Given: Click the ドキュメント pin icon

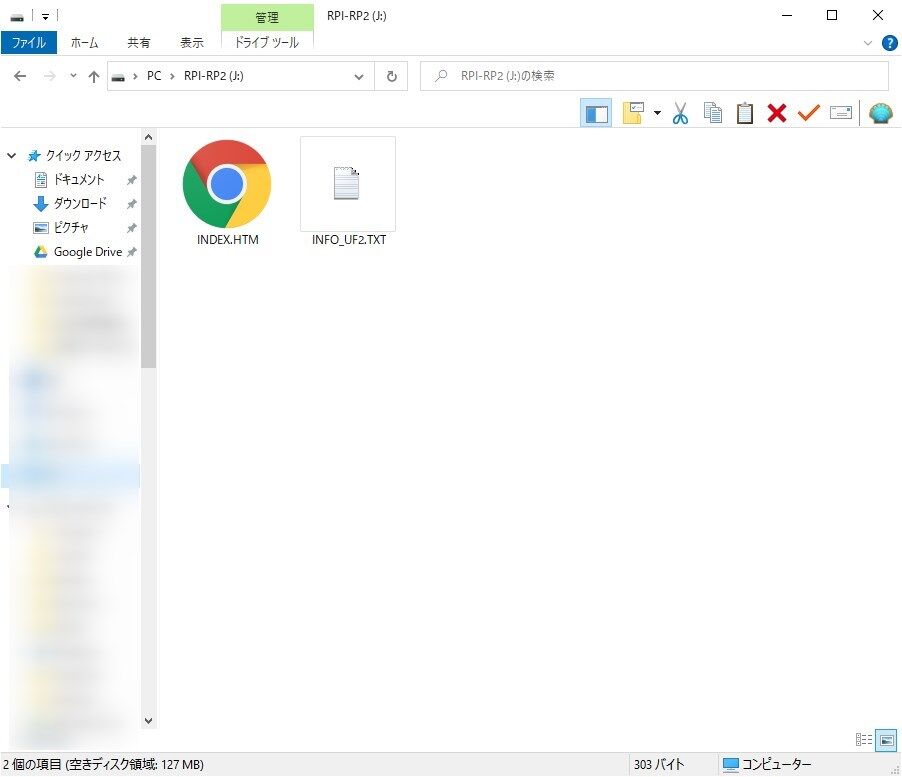Looking at the screenshot, I should pyautogui.click(x=131, y=180).
